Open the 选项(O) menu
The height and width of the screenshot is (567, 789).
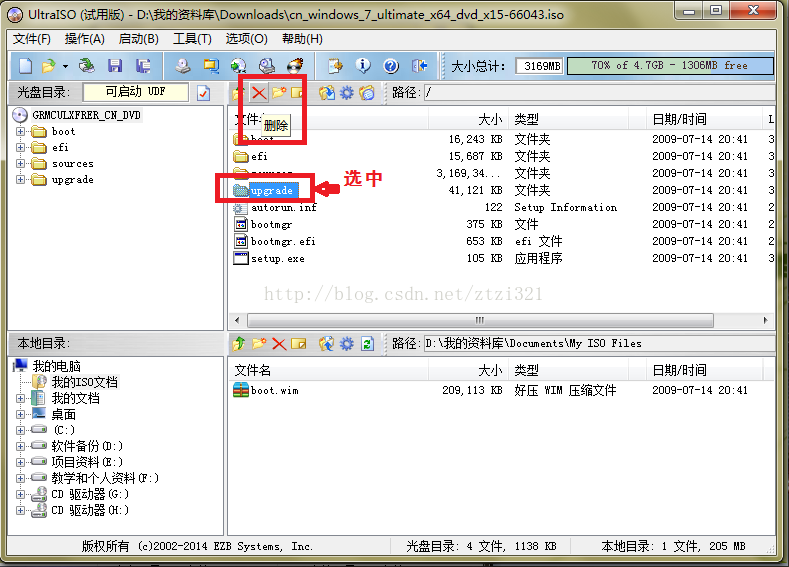click(x=246, y=39)
